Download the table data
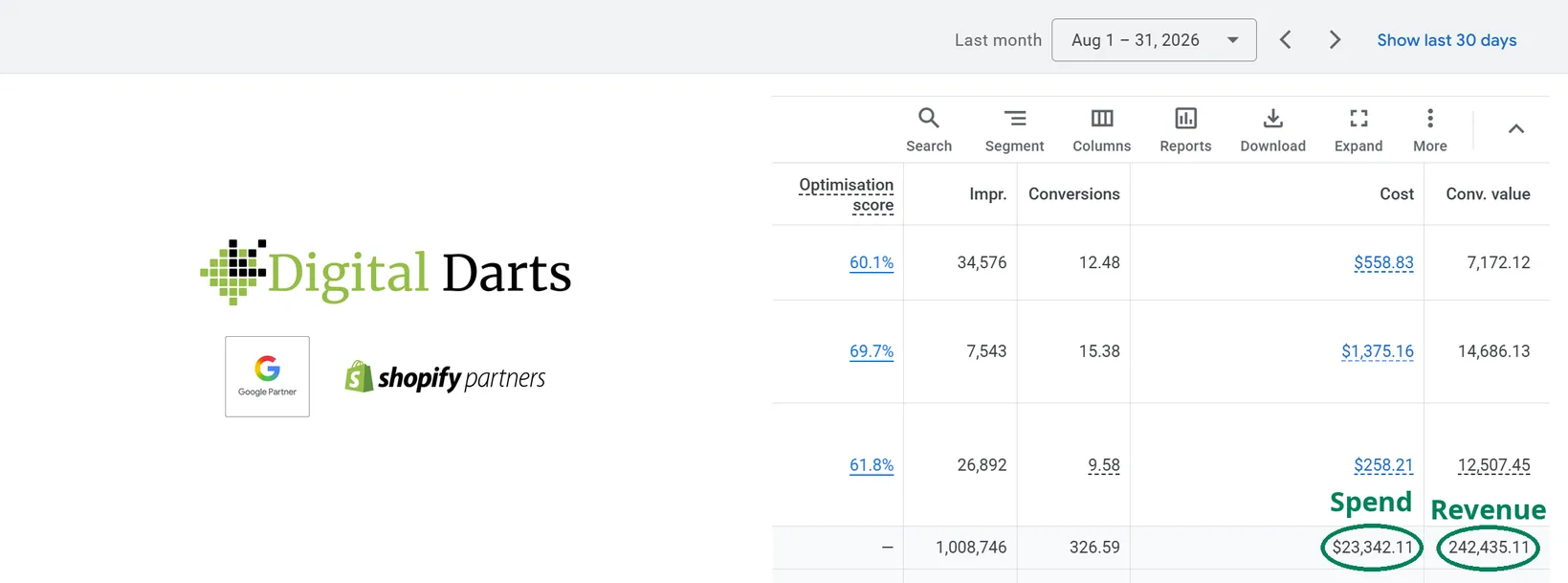Screen dimensions: 1568x583 click(x=1272, y=129)
